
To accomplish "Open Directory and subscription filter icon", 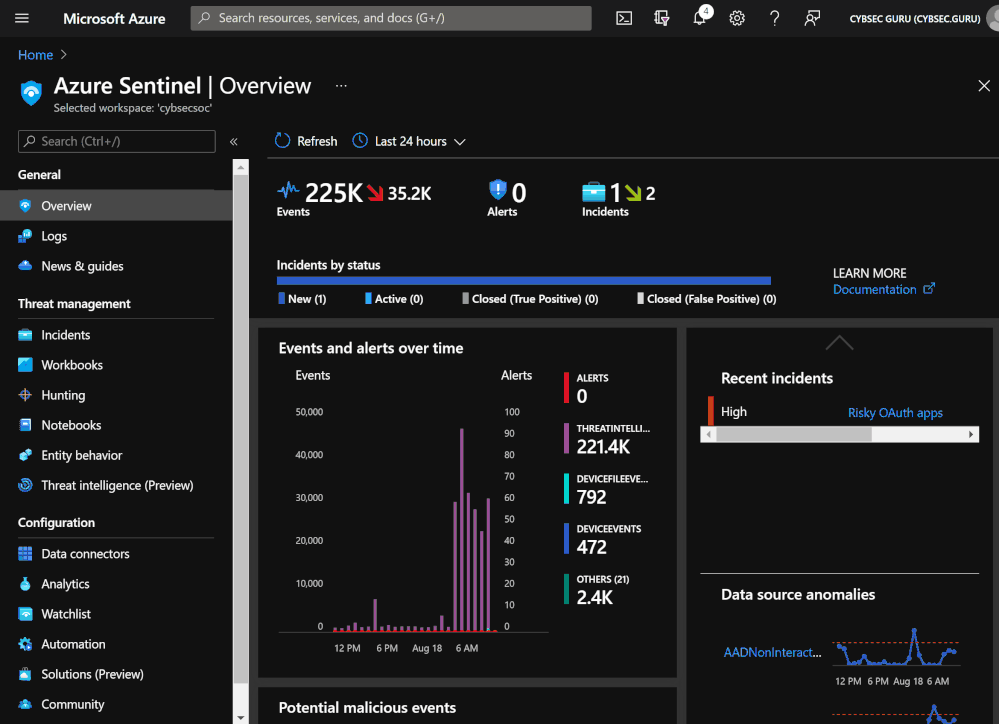I will [x=661, y=18].
